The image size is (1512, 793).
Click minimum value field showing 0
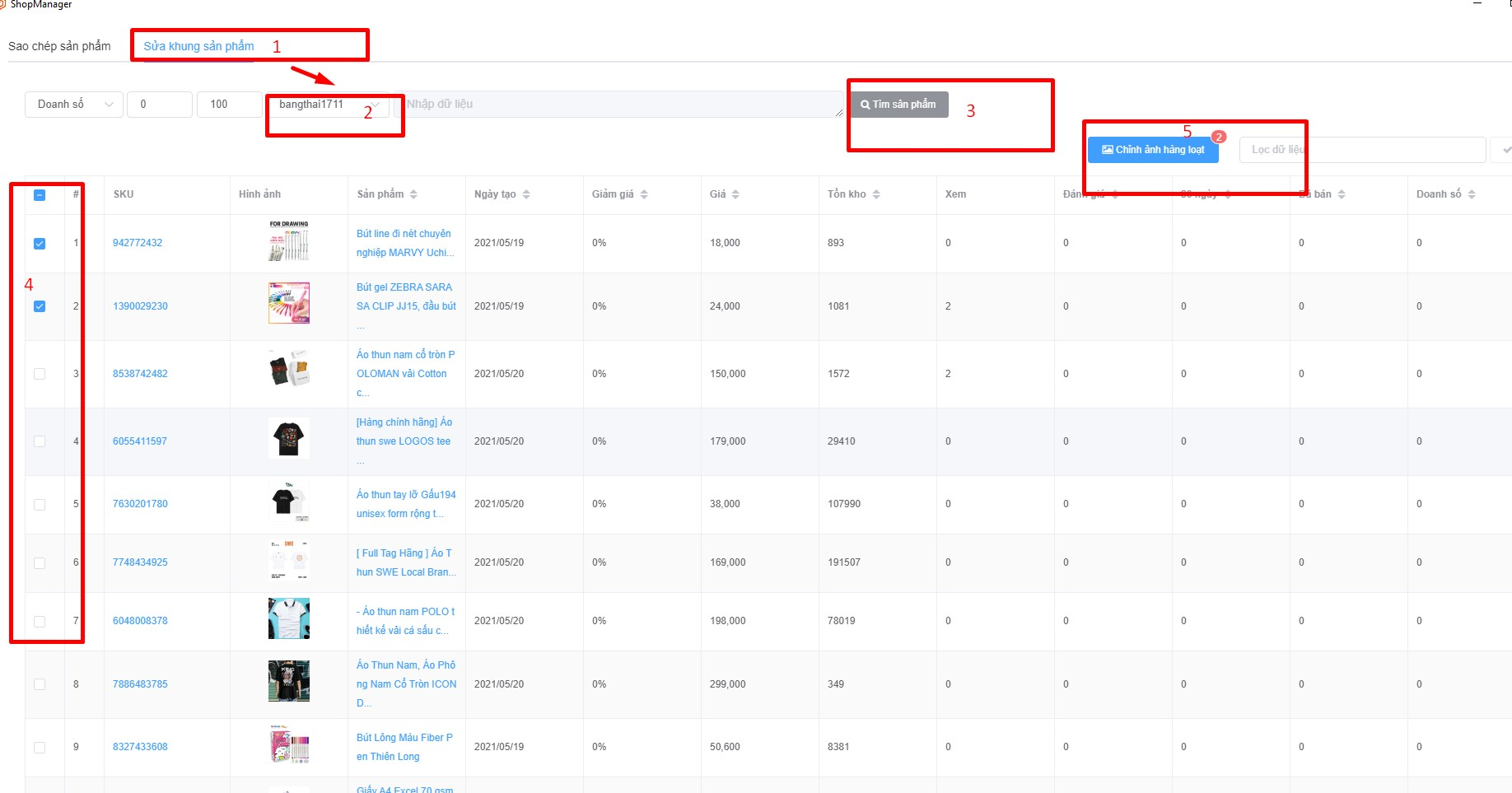pyautogui.click(x=160, y=105)
